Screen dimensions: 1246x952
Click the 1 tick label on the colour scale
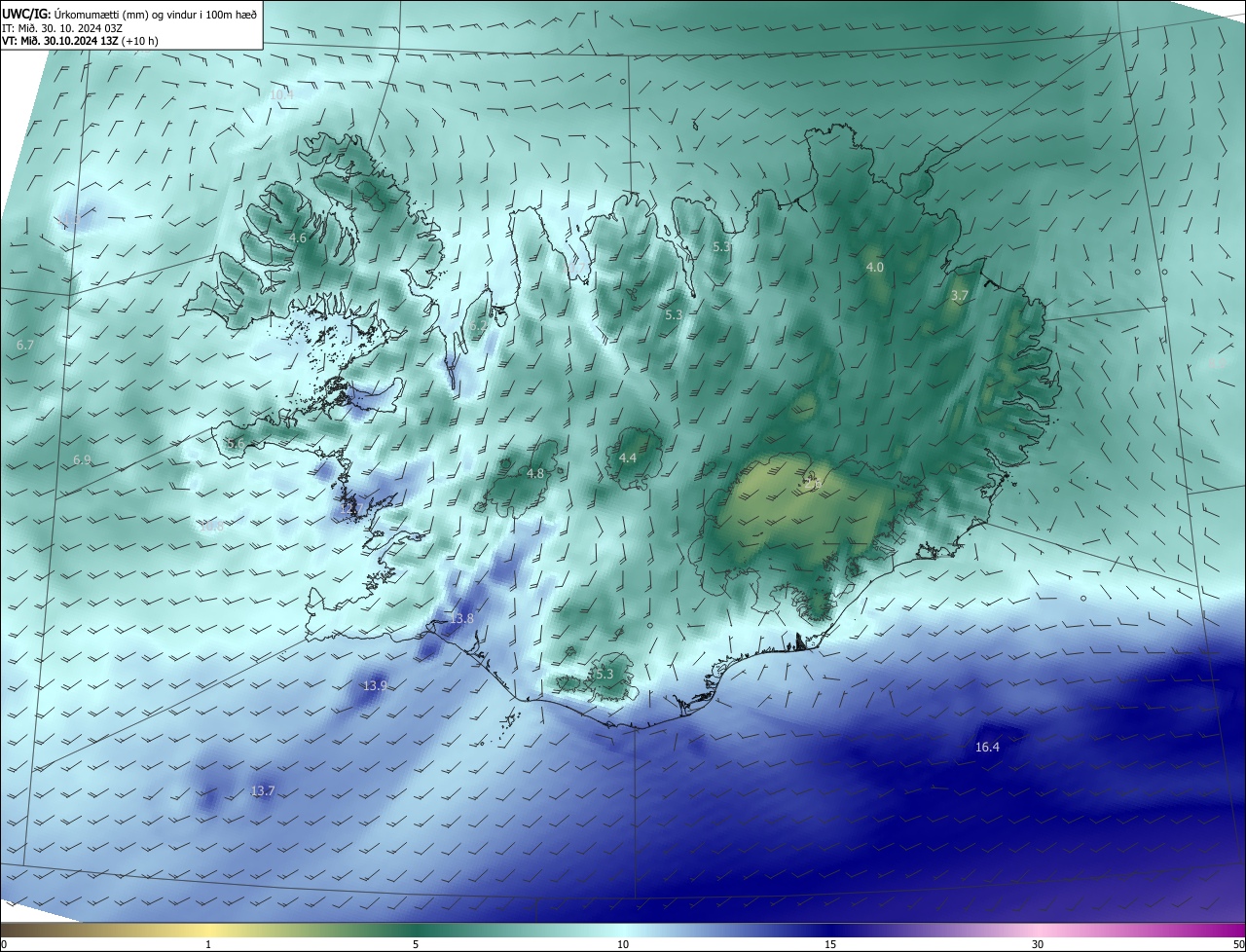pos(208,944)
